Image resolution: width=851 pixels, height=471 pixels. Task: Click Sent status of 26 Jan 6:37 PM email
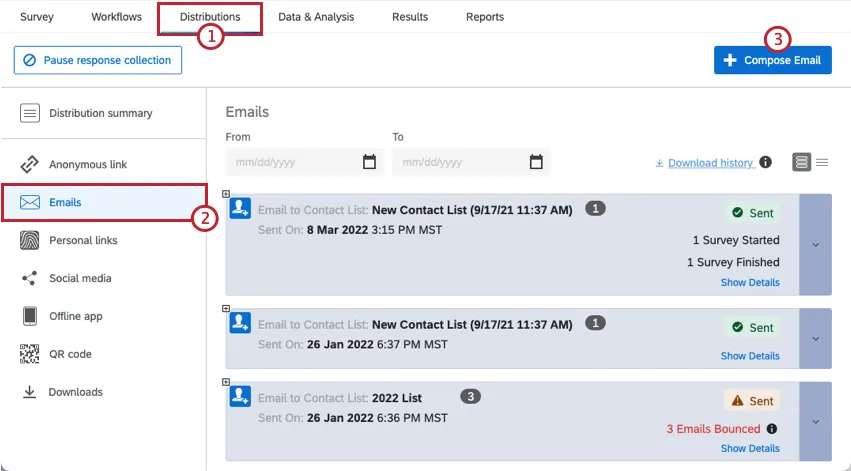(752, 327)
